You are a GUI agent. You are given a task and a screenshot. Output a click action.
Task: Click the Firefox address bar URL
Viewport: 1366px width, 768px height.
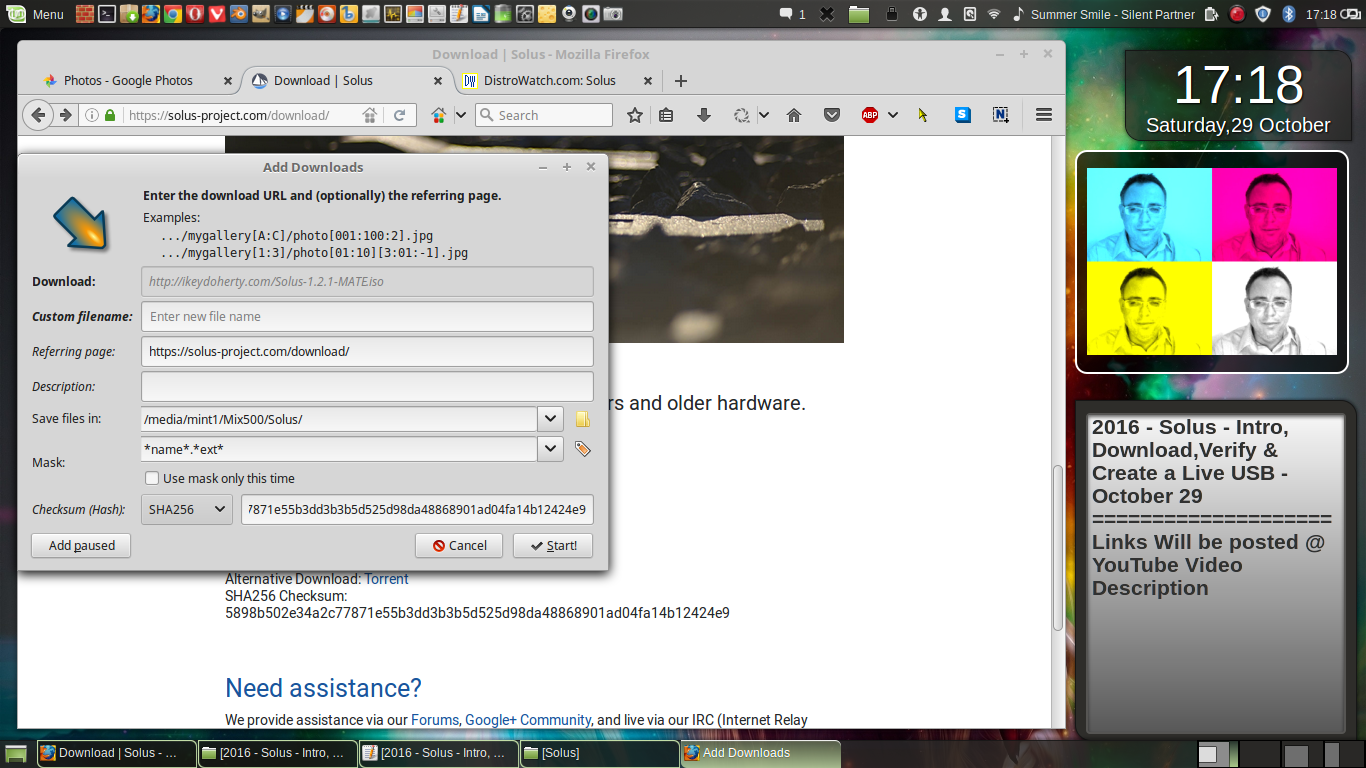228,115
